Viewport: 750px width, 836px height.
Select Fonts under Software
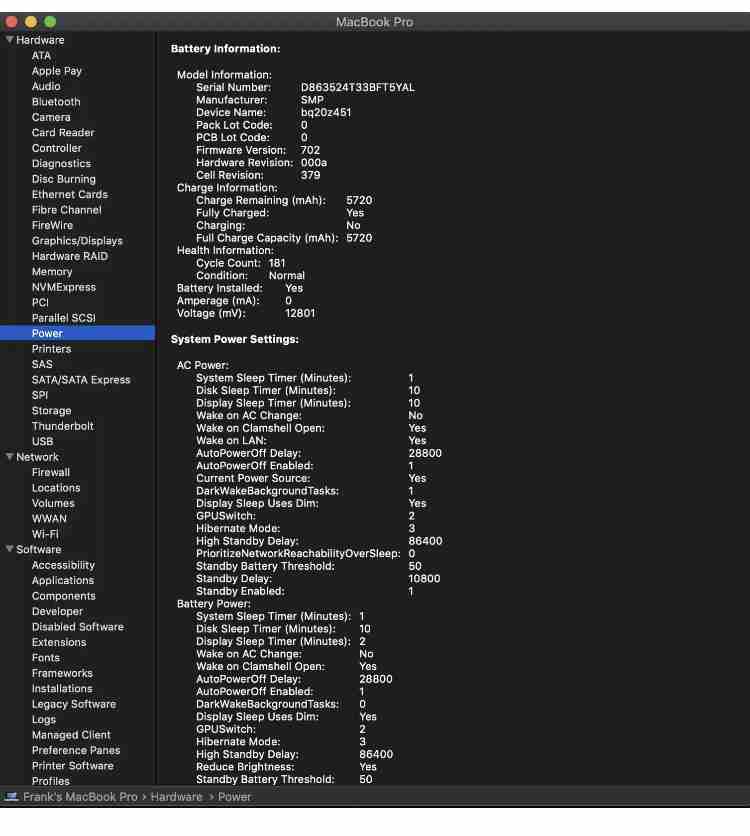coord(46,658)
